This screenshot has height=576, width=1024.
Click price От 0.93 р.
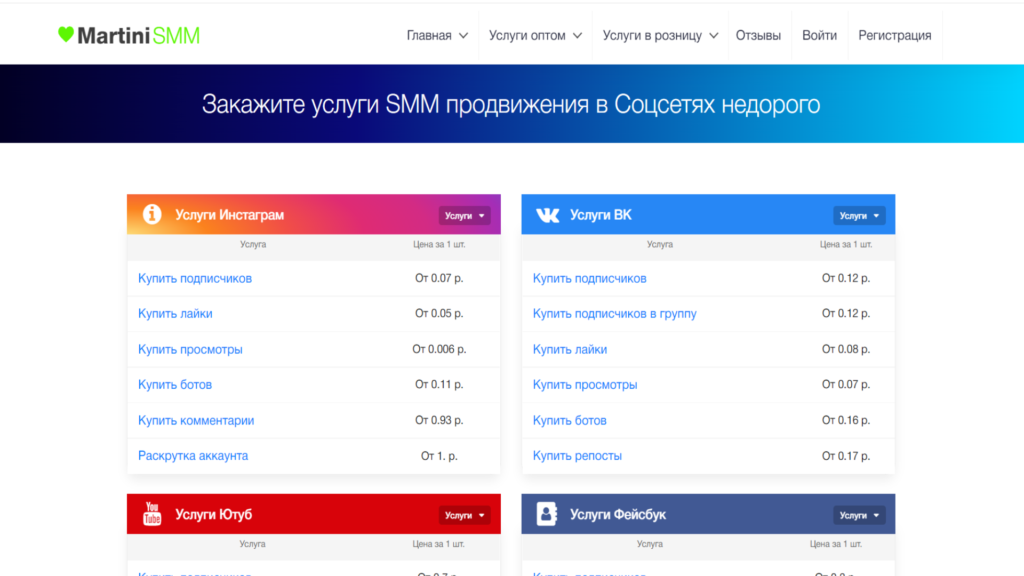tap(439, 421)
